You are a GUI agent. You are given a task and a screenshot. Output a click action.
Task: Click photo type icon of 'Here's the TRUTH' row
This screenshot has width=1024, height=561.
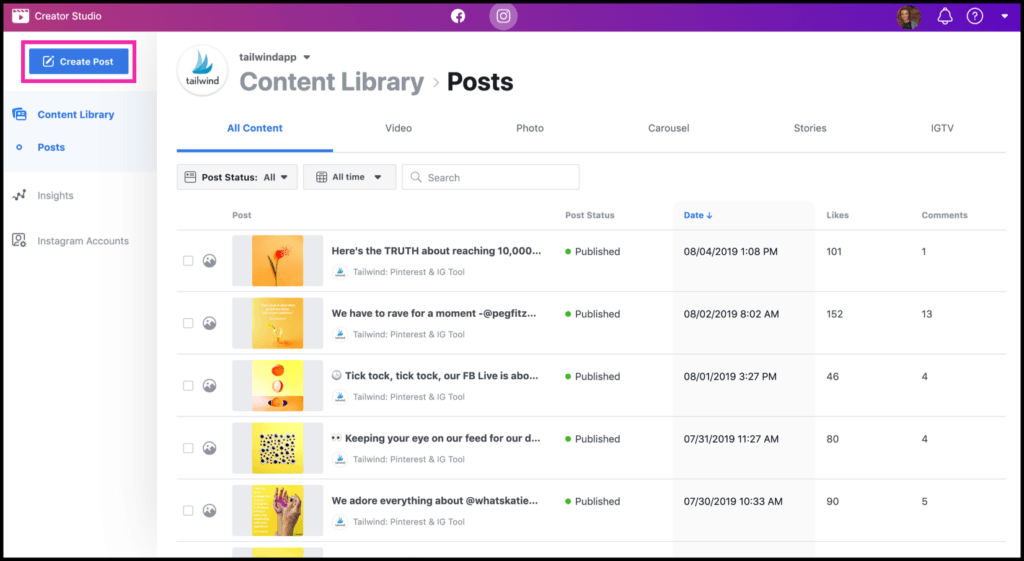point(209,261)
